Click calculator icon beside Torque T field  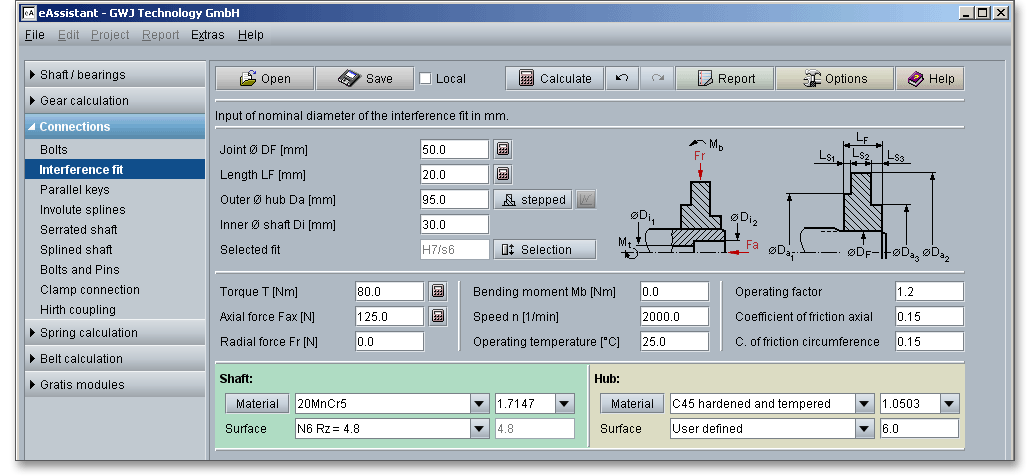(437, 291)
